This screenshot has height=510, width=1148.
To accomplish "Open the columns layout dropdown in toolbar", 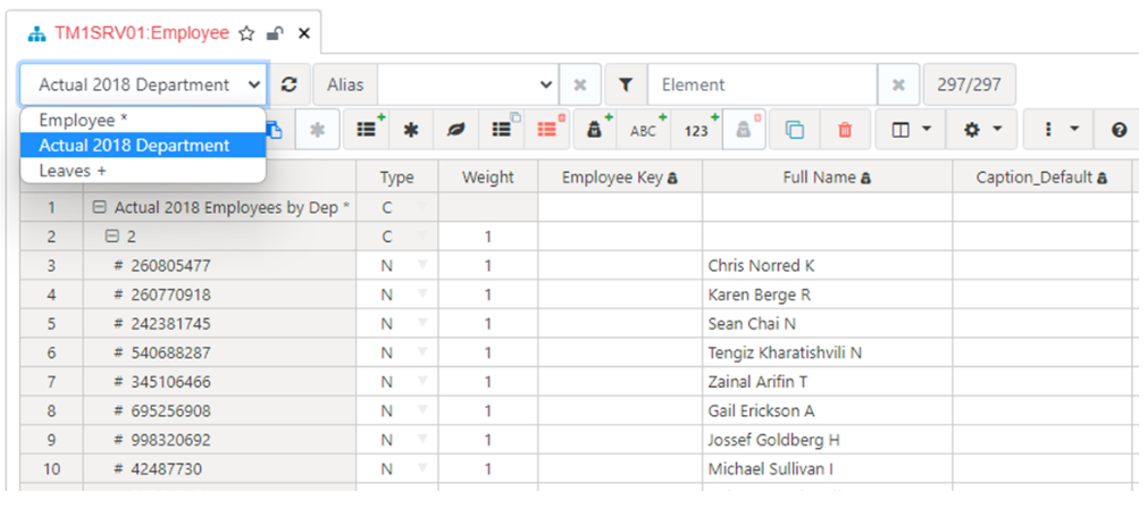I will point(912,130).
